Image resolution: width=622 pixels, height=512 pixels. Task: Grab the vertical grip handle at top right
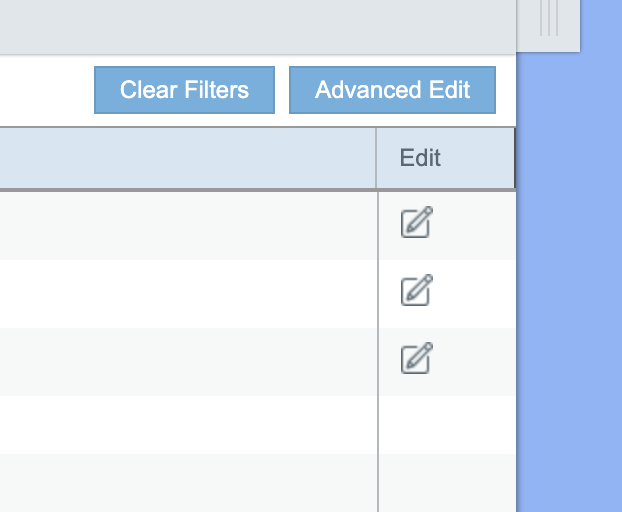click(548, 18)
